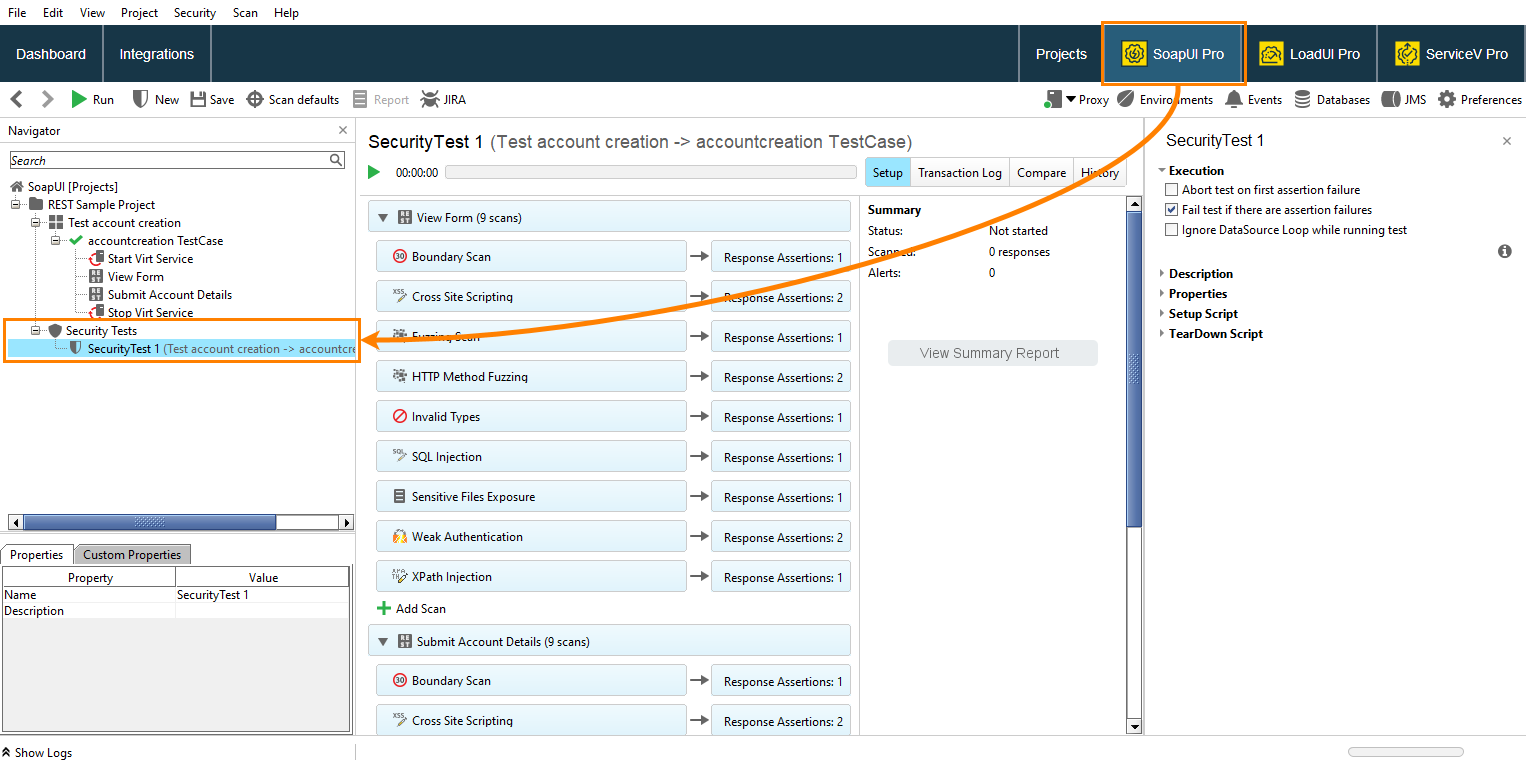Save project with the floppy disk icon
The width and height of the screenshot is (1526, 763).
pyautogui.click(x=198, y=99)
